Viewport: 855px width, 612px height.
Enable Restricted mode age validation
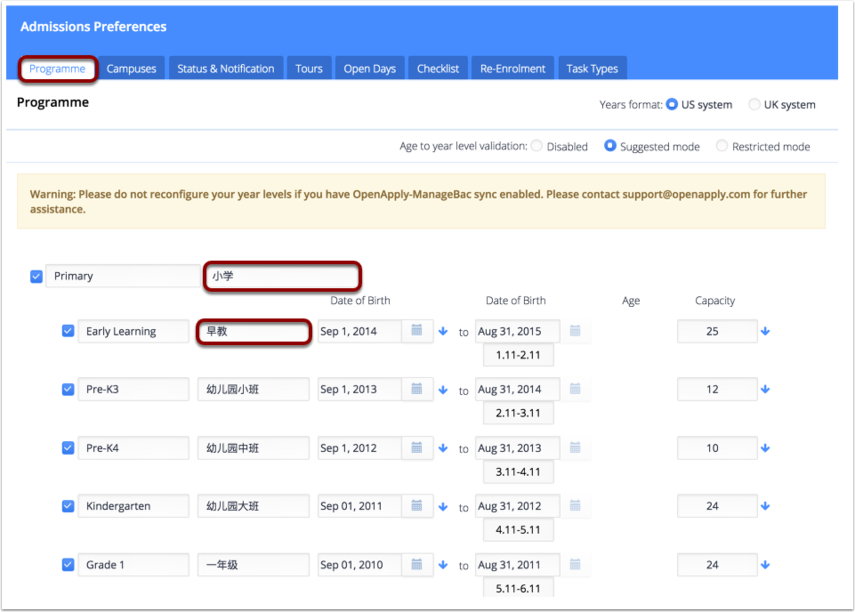click(722, 147)
